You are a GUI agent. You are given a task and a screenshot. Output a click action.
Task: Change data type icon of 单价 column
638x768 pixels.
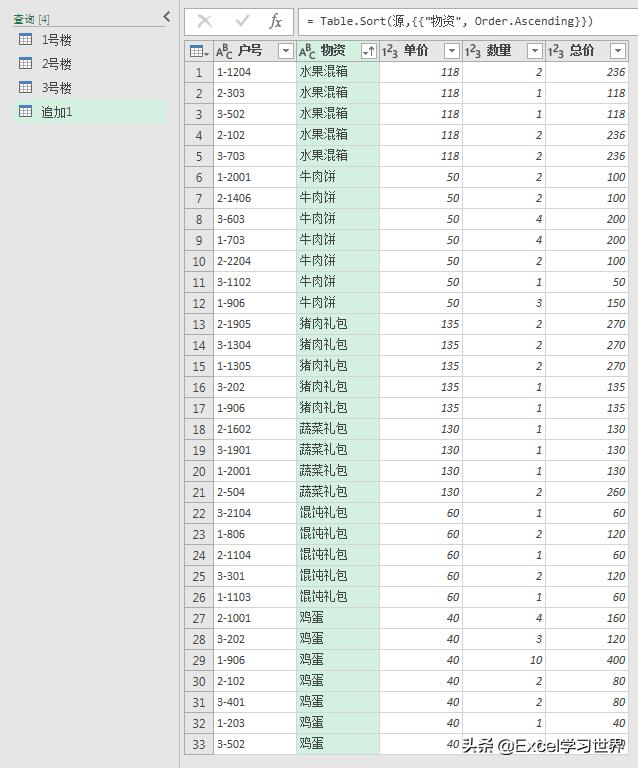point(390,51)
